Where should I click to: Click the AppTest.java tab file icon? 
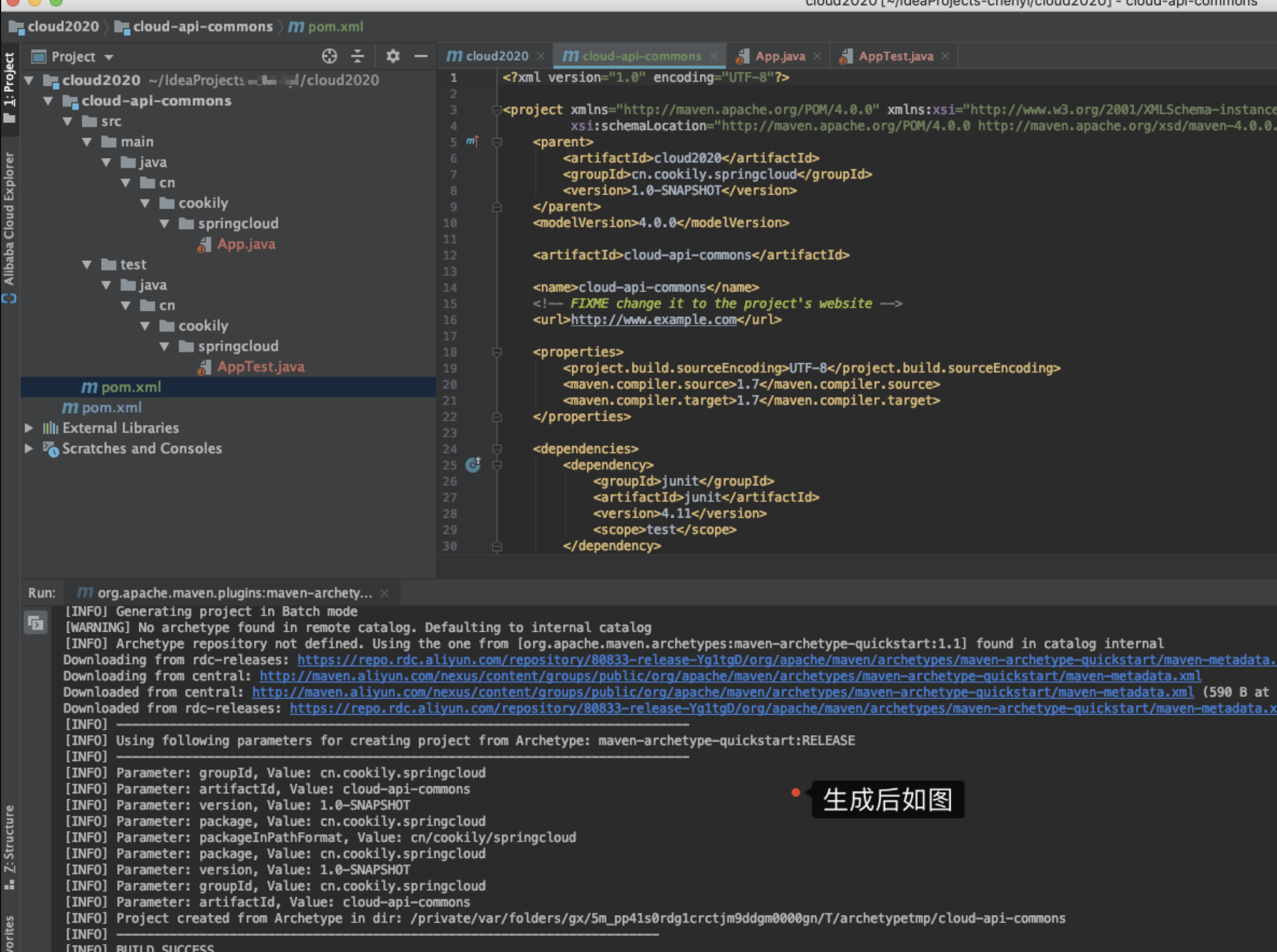click(x=845, y=56)
